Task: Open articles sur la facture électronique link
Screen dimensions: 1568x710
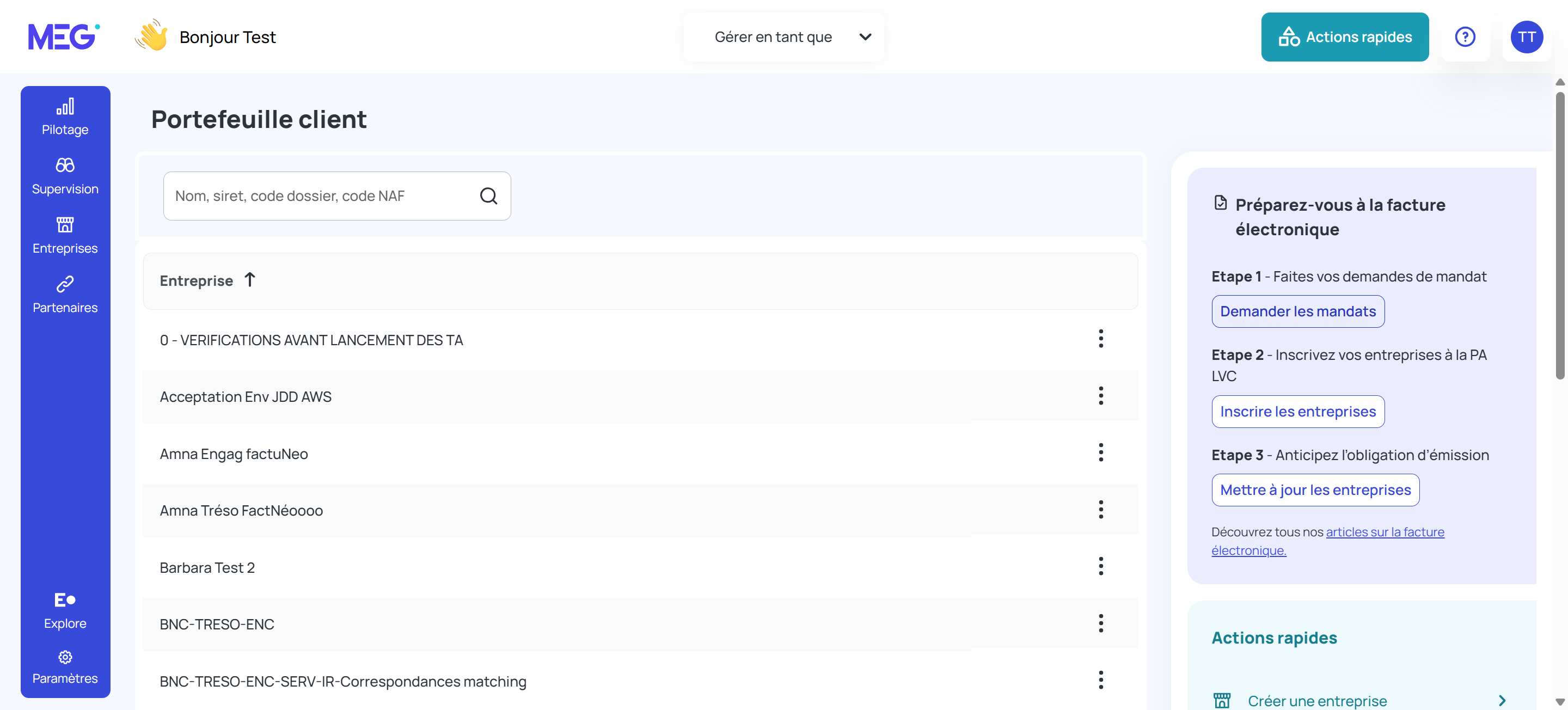Action: (x=1384, y=531)
